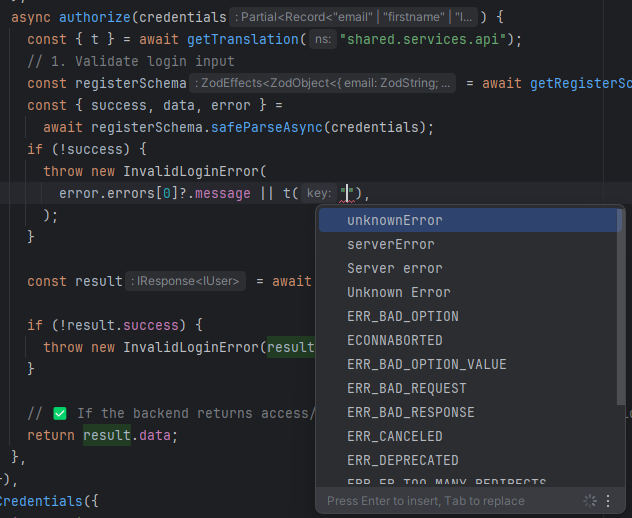This screenshot has width=632, height=518.
Task: Click the "shared.services.api" string
Action: coord(422,40)
